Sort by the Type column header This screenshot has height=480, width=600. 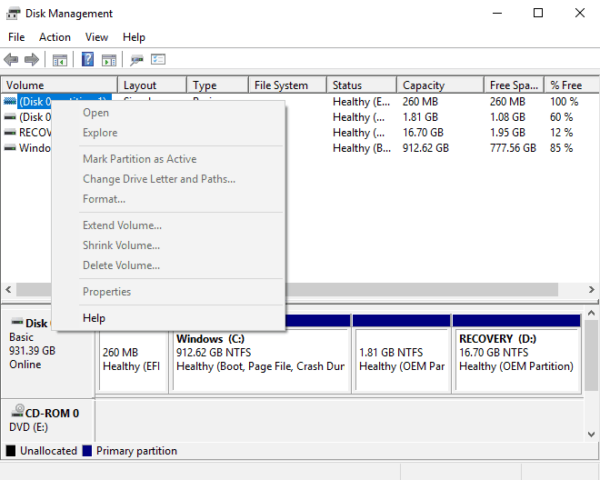tap(217, 85)
